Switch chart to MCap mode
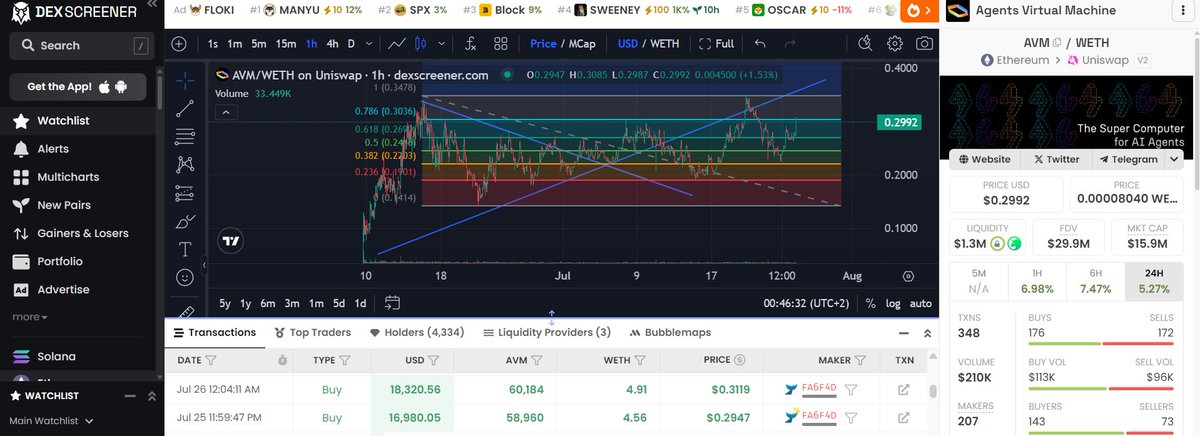Screen dimensions: 1200x436 [x=580, y=44]
